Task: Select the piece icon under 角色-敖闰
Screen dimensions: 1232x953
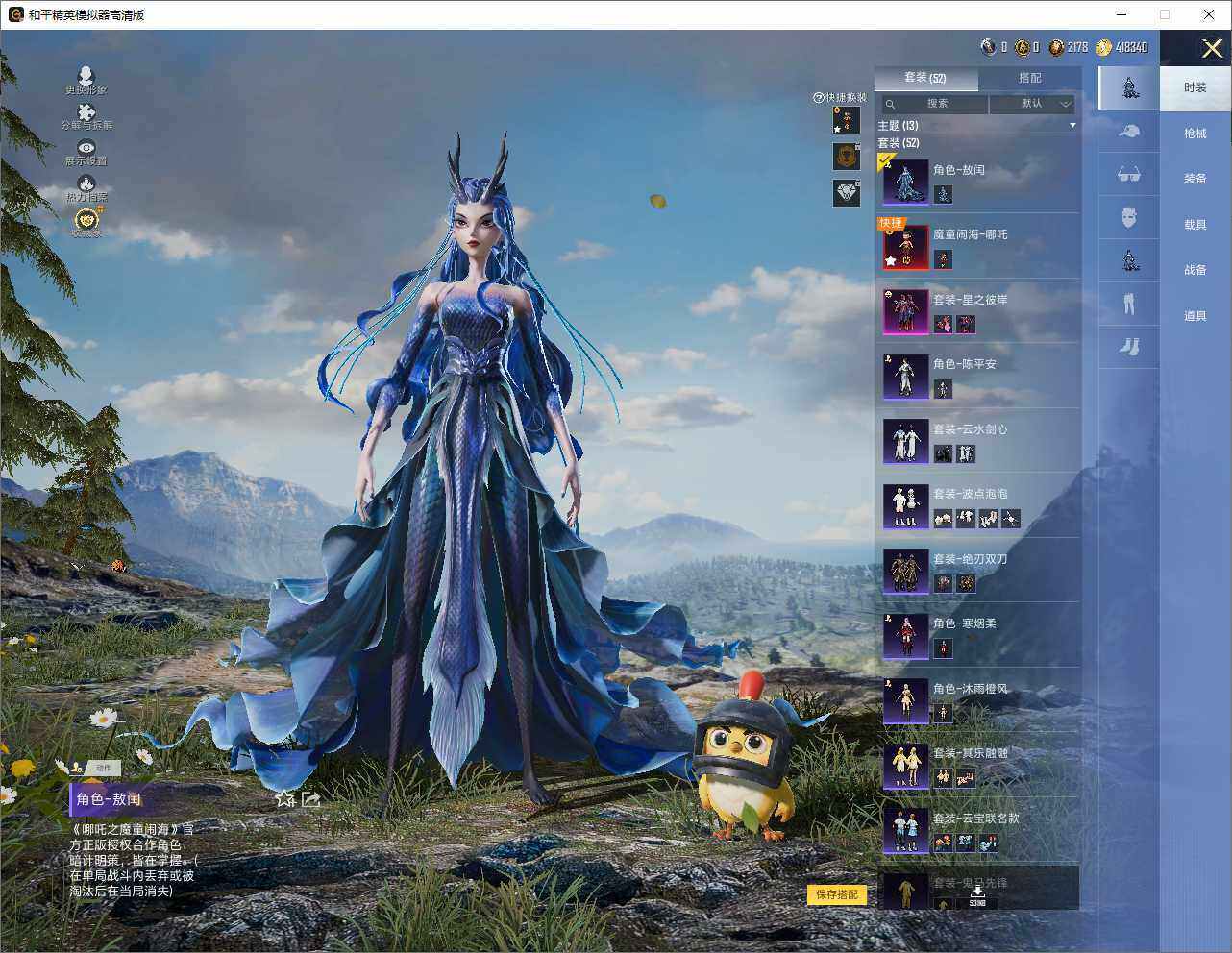Action: pyautogui.click(x=943, y=194)
